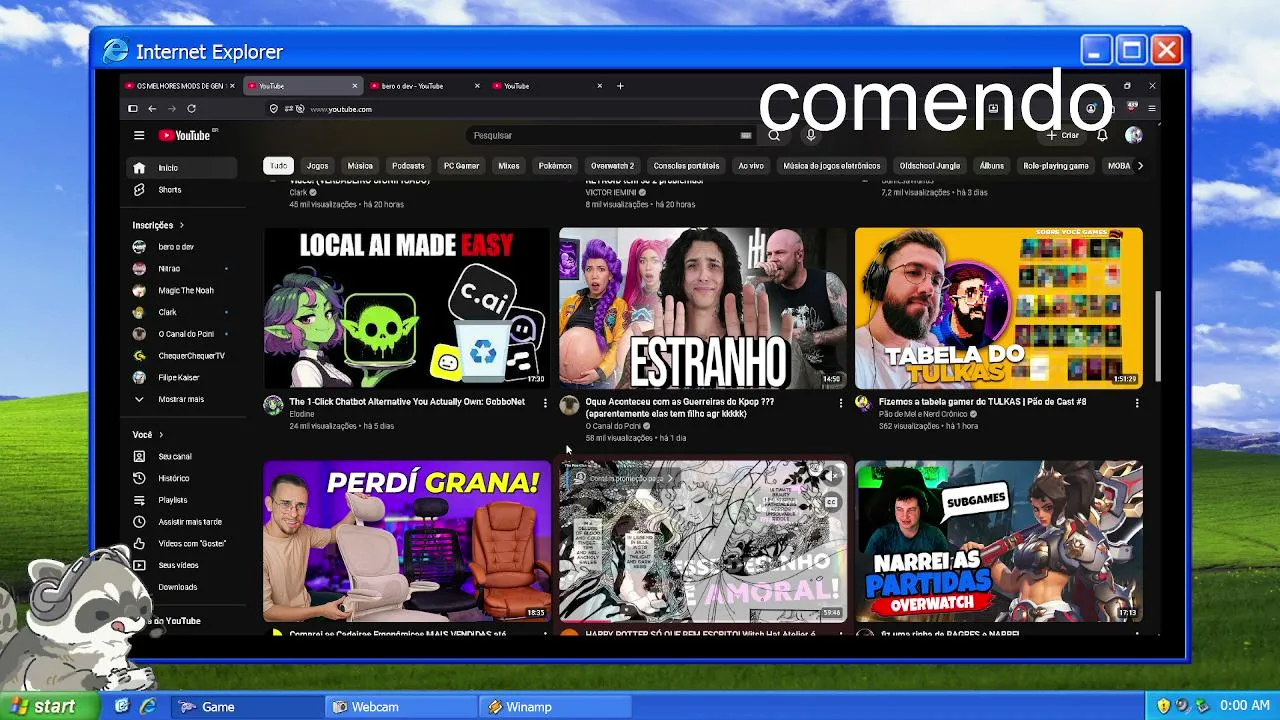The width and height of the screenshot is (1280, 720).
Task: Open the browser hamburger menu
Action: click(1152, 109)
